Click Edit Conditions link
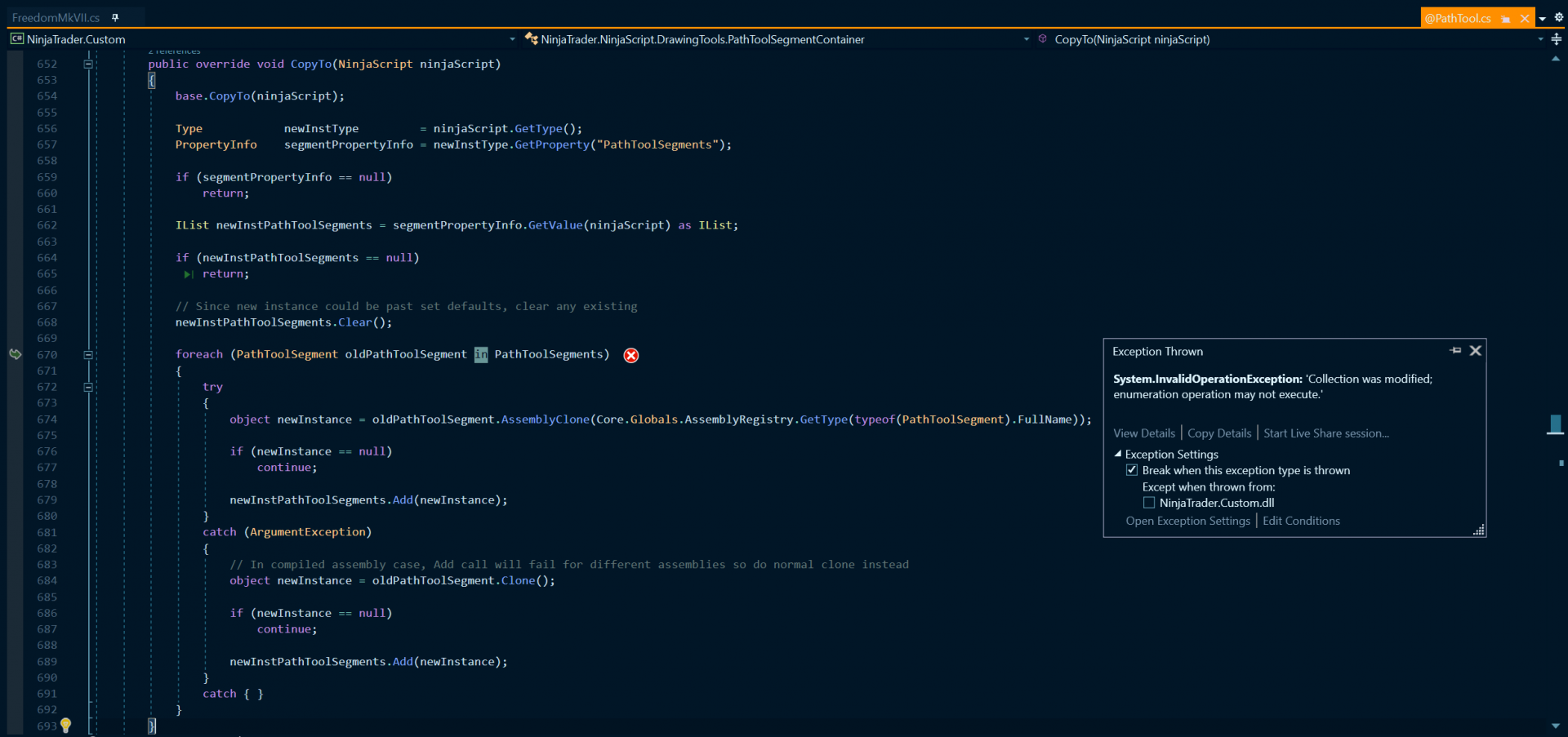 pyautogui.click(x=1302, y=521)
